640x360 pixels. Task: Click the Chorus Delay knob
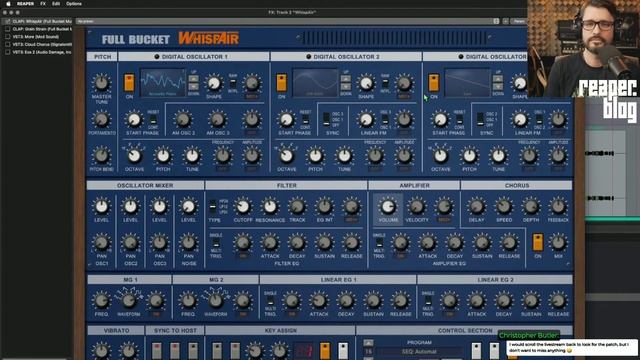tap(476, 207)
